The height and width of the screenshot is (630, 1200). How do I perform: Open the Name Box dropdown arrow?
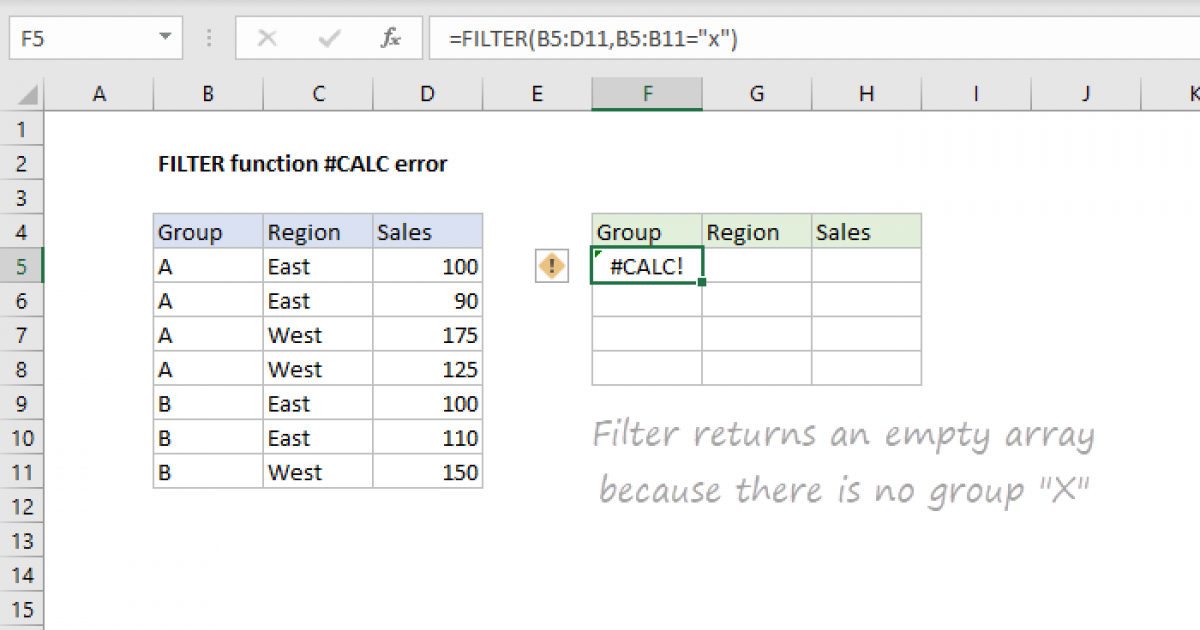tap(164, 39)
